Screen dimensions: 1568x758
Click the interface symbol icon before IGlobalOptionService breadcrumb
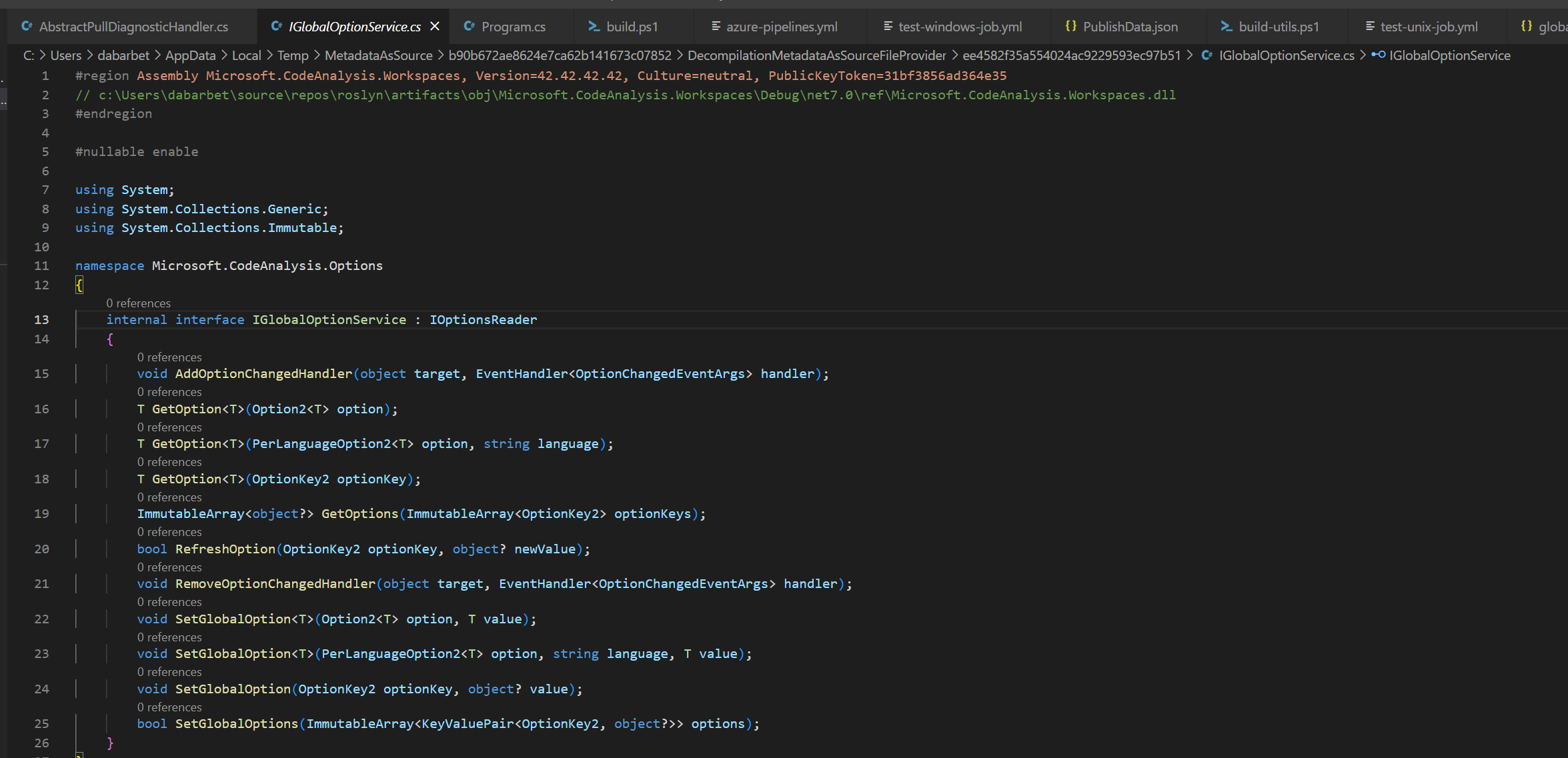(1377, 55)
